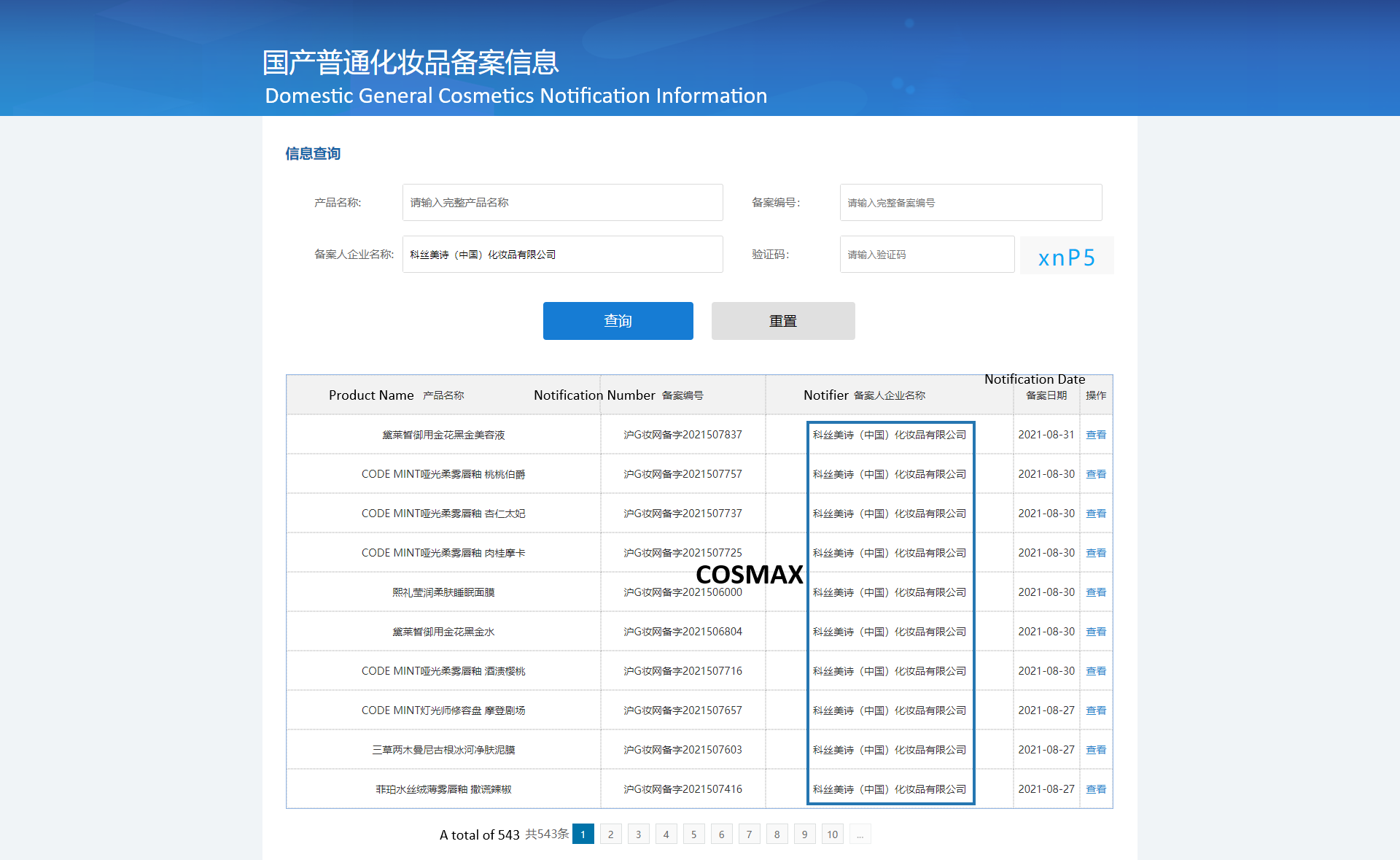Click notification number 沪G妆网备字2021507416
The height and width of the screenshot is (860, 1400).
click(682, 789)
